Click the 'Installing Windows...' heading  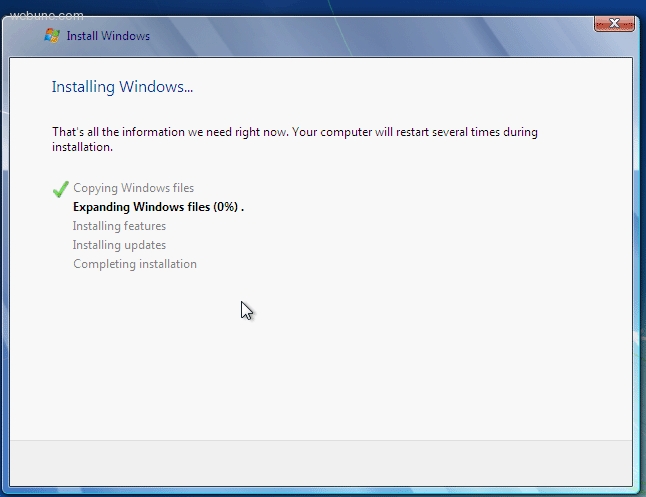(x=122, y=87)
